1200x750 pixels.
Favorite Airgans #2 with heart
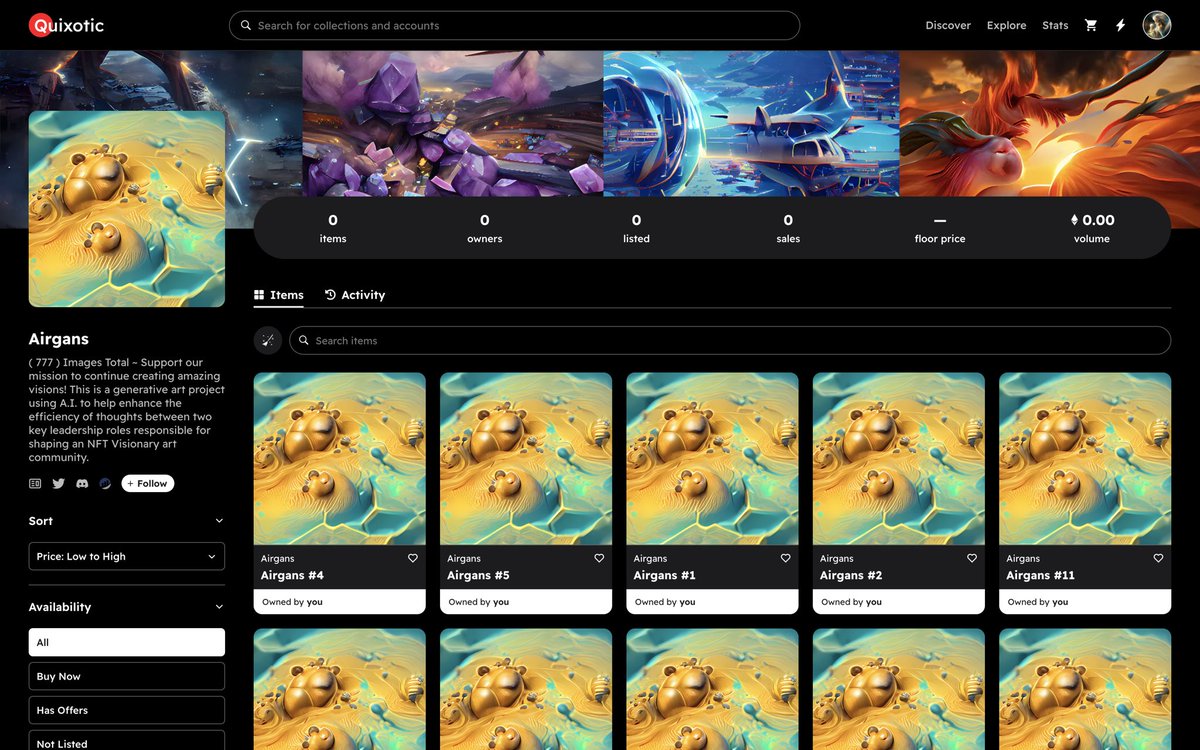point(972,558)
